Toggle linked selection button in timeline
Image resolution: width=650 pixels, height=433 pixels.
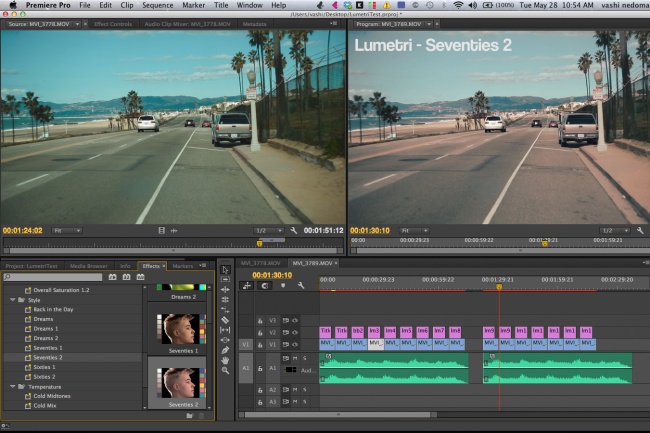pos(247,285)
